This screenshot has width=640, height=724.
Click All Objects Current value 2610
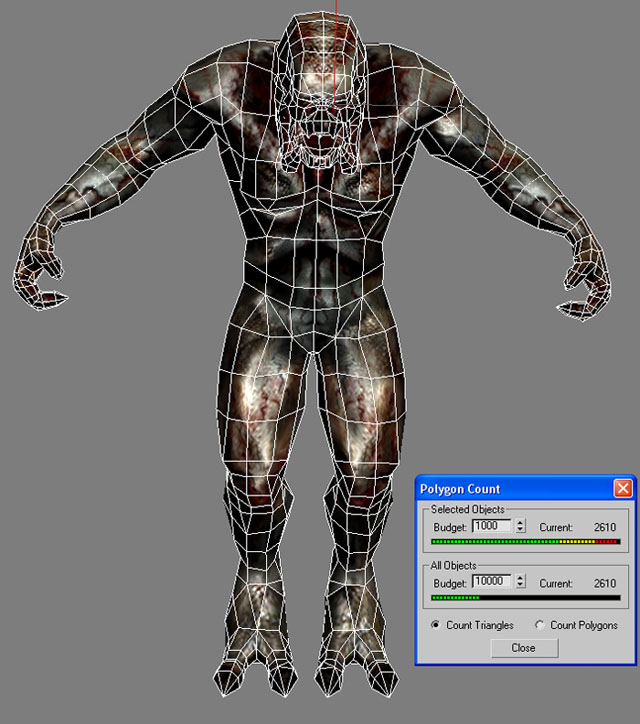[x=605, y=584]
